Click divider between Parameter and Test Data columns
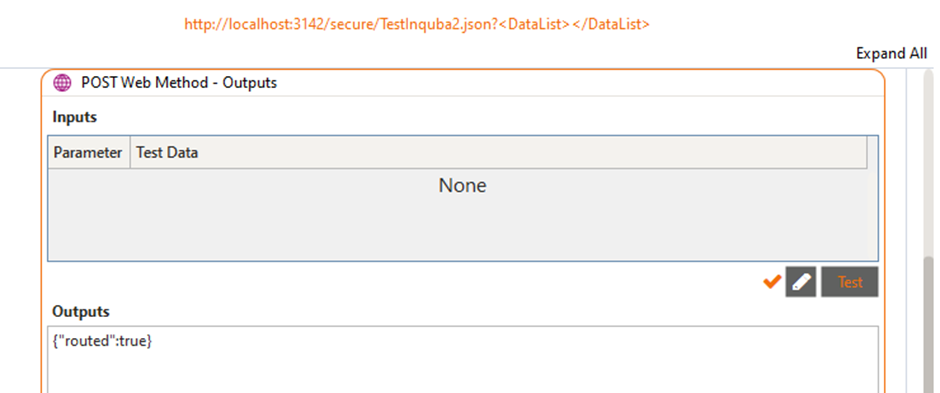 pyautogui.click(x=130, y=152)
